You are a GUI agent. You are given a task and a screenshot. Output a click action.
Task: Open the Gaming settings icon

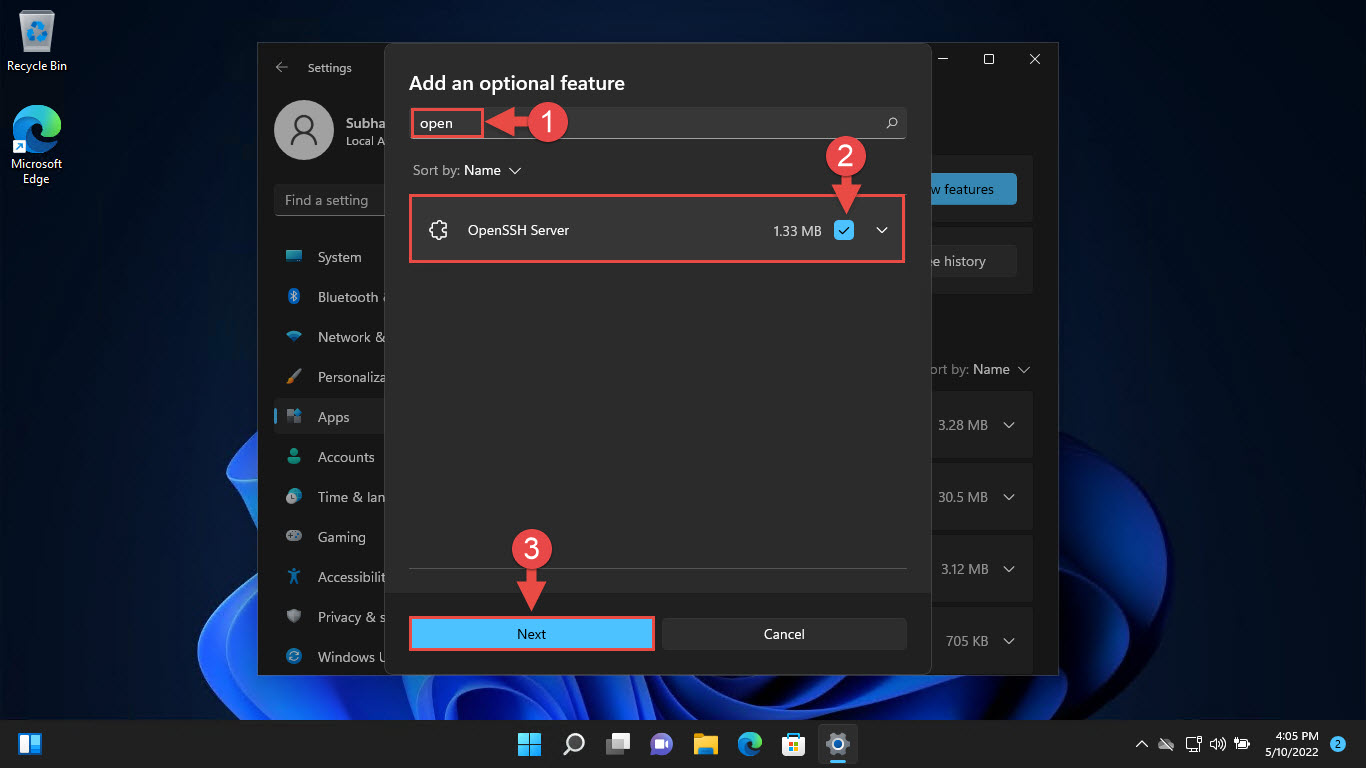coord(295,537)
